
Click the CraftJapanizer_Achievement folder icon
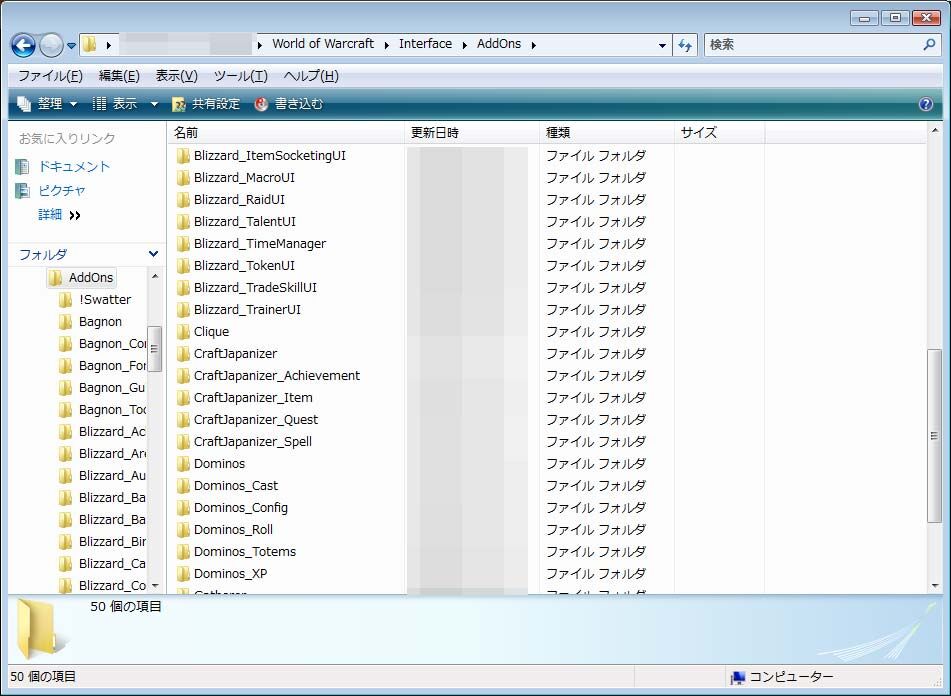click(x=183, y=376)
